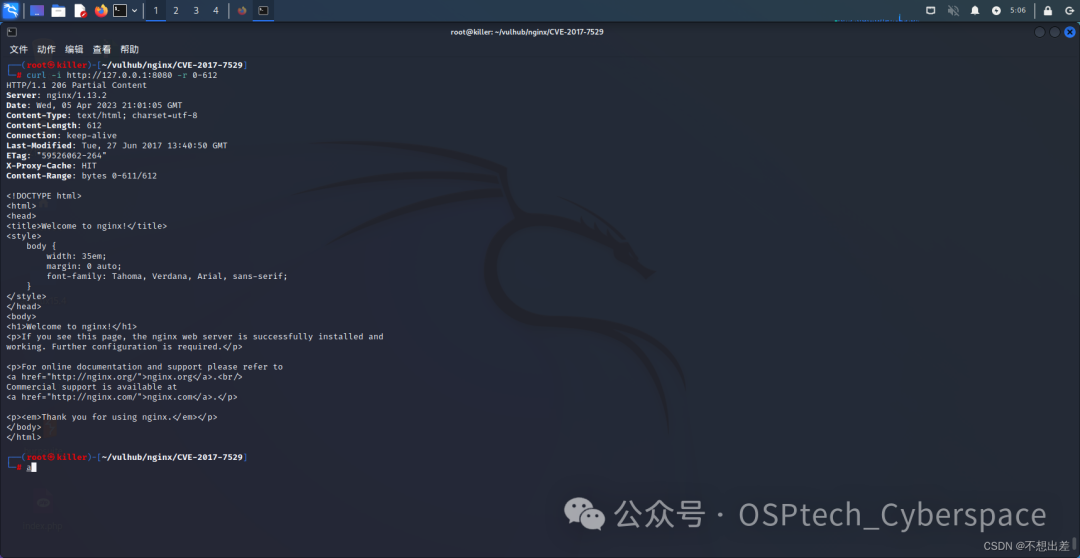1080x558 pixels.
Task: Click the http://nginx.com/ href line
Action: (x=122, y=397)
